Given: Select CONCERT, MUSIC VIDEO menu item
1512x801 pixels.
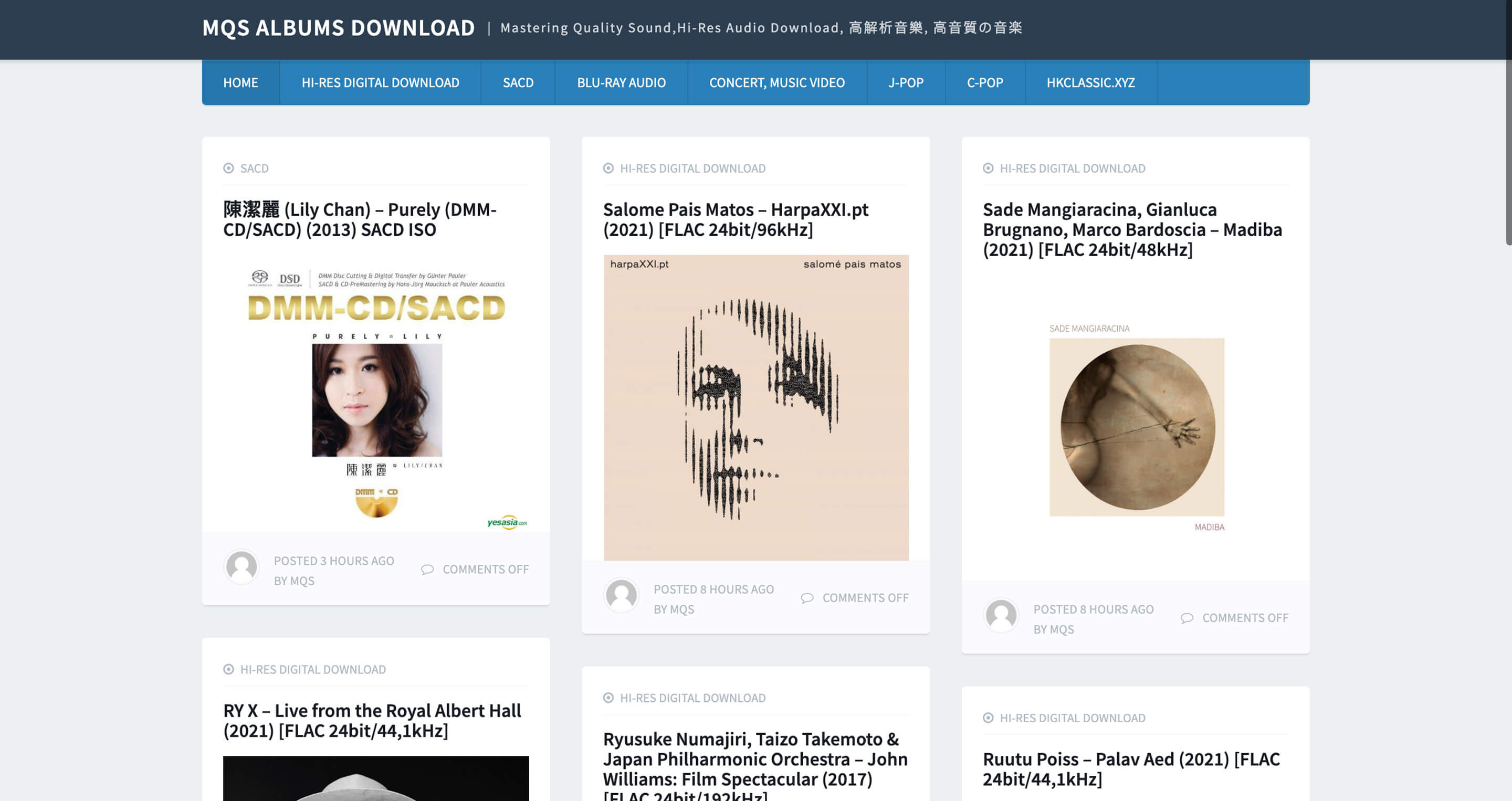Looking at the screenshot, I should click(776, 83).
